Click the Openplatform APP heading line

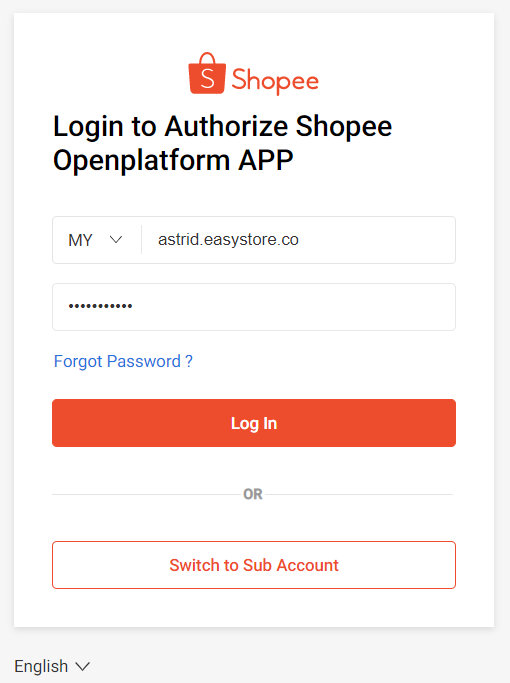[173, 160]
